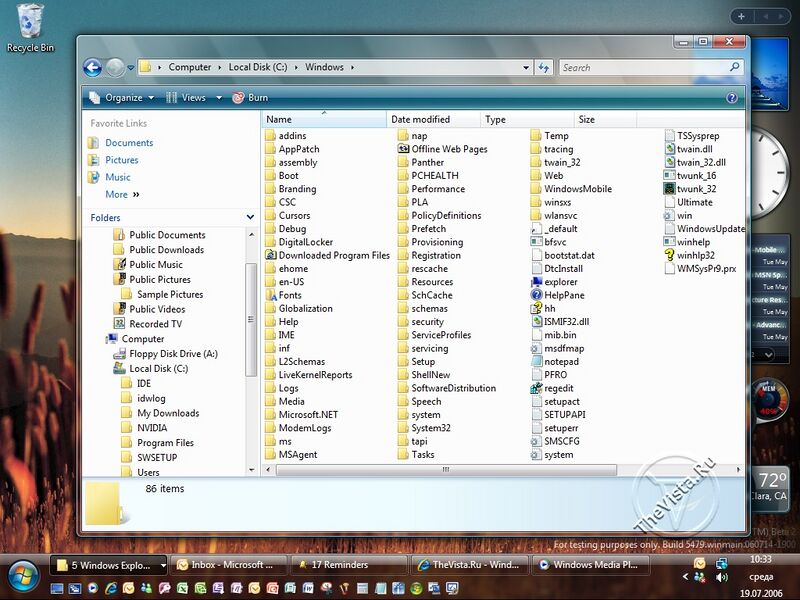Open Documents favorite link
This screenshot has height=600, width=800.
(129, 143)
